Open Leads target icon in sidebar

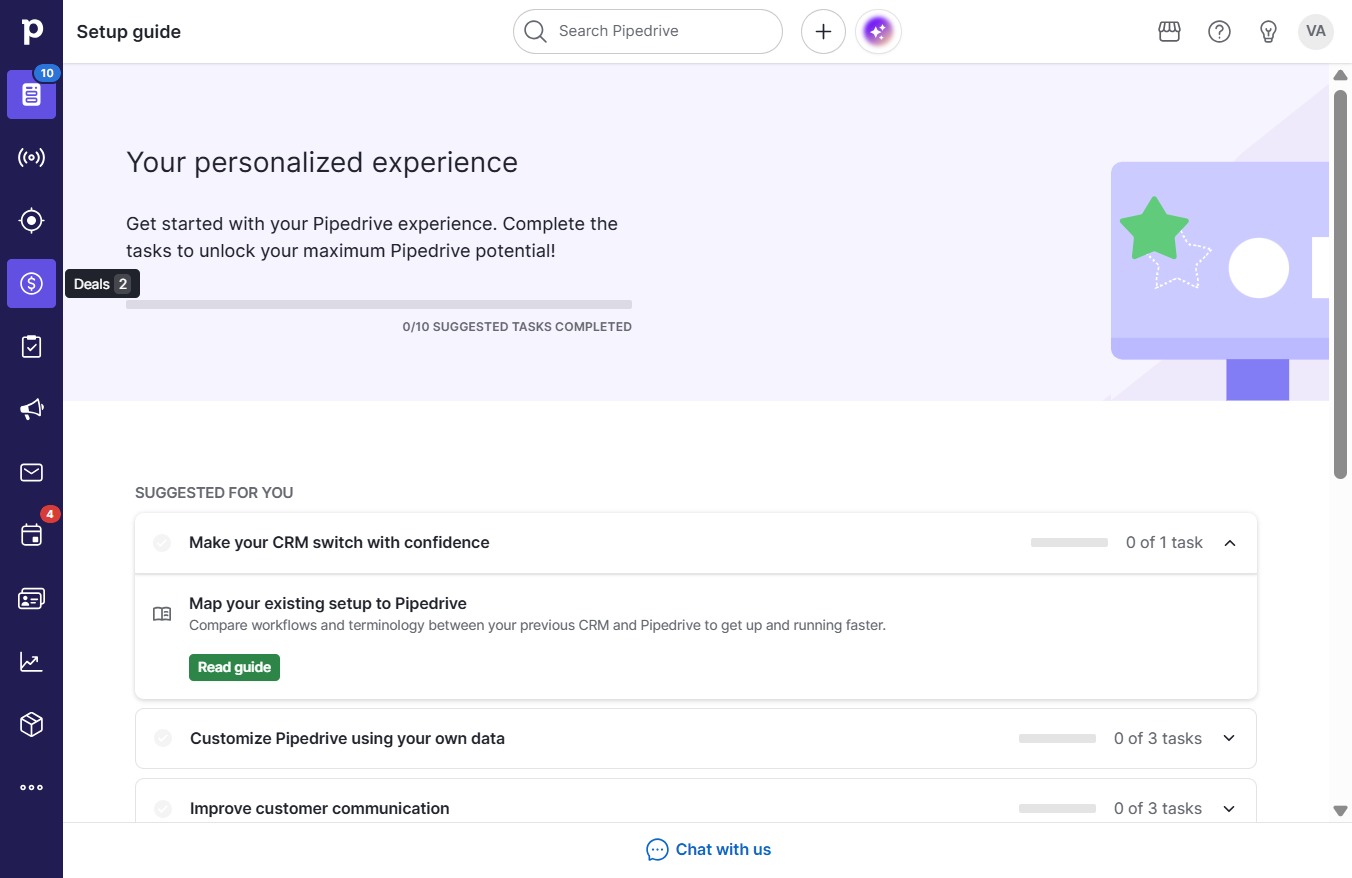32,221
